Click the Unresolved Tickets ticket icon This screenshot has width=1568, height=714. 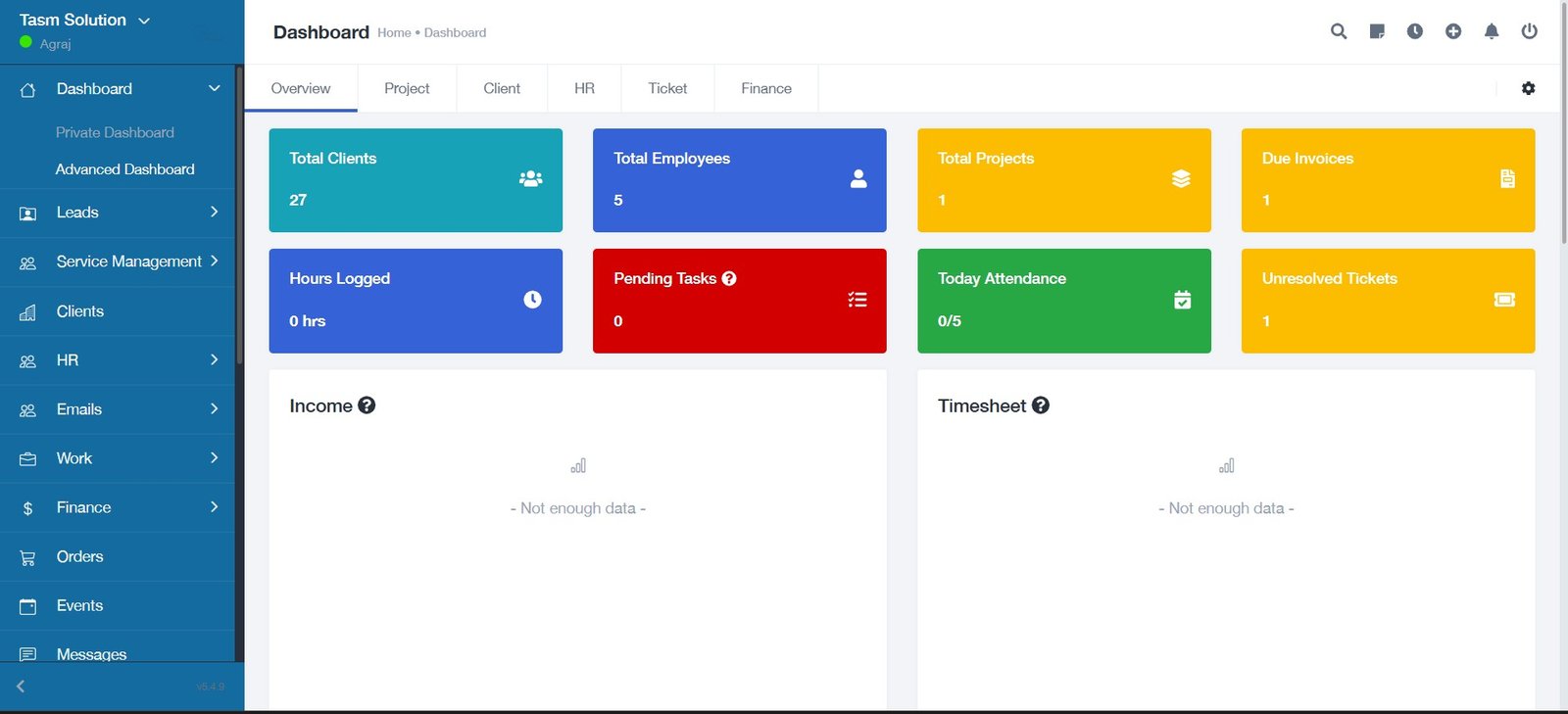[1504, 300]
